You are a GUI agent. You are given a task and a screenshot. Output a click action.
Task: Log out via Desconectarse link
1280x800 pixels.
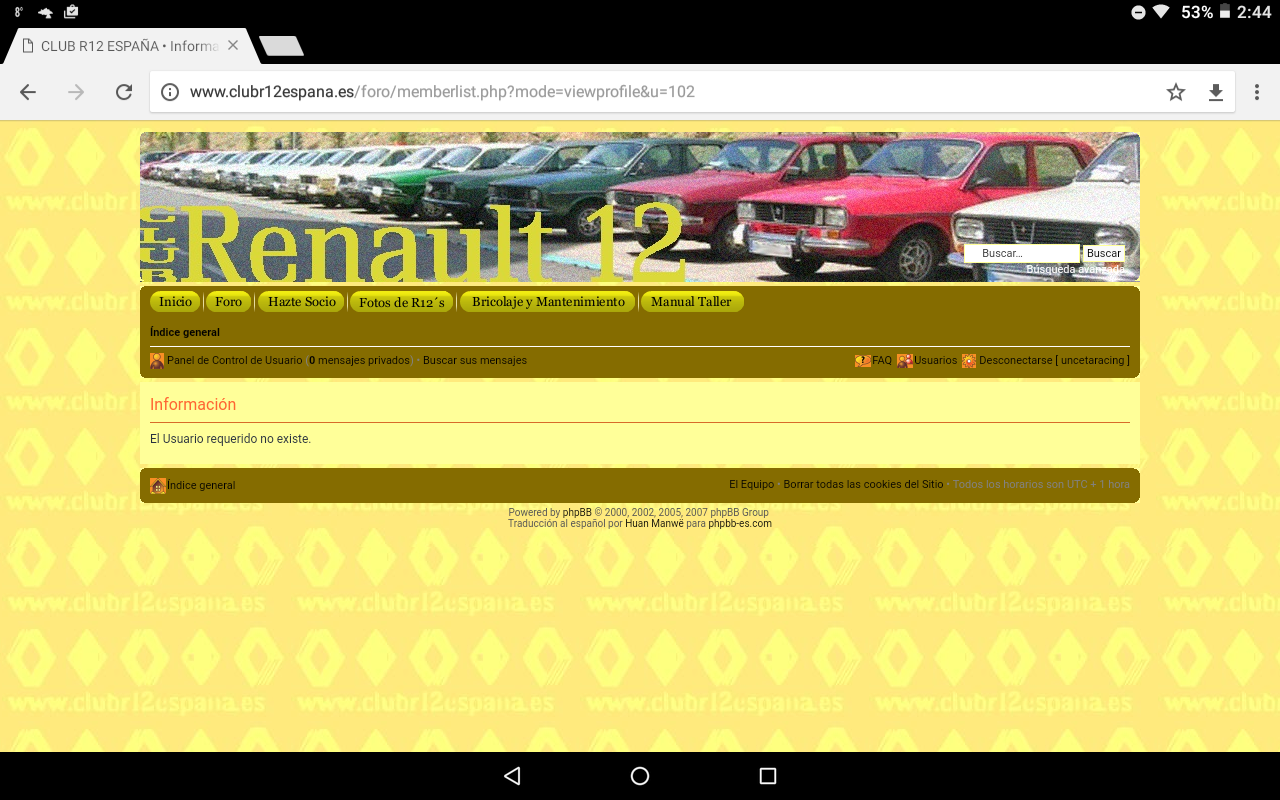1015,361
